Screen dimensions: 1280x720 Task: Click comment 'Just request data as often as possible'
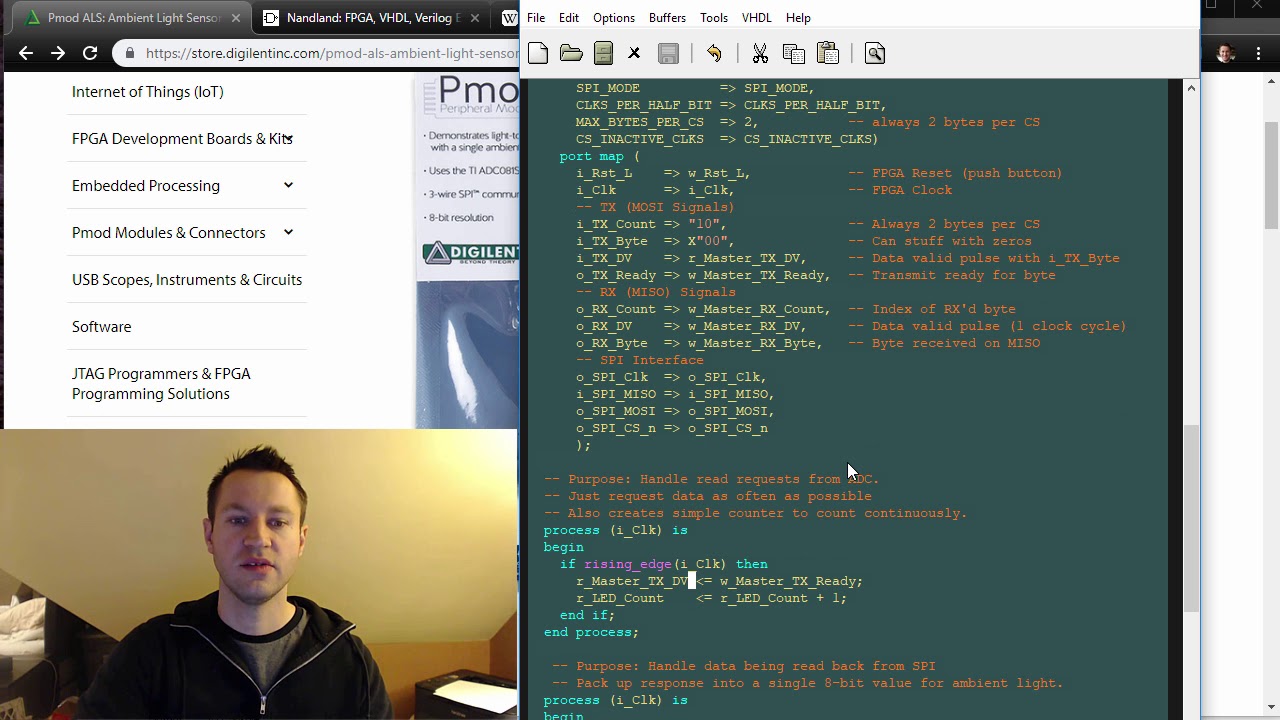720,496
